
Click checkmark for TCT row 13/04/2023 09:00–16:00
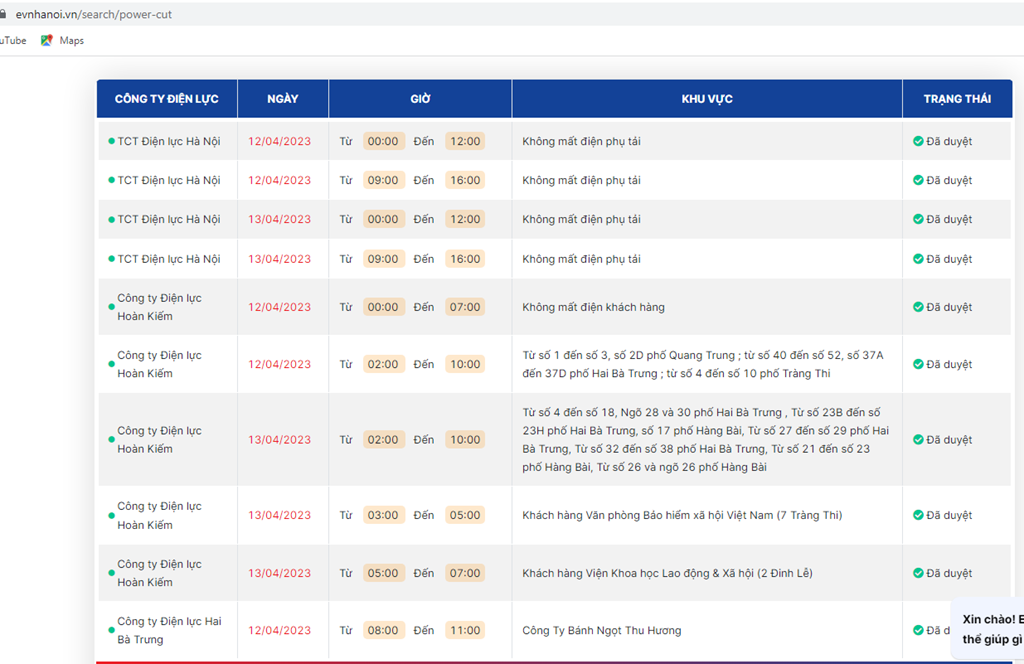tap(918, 259)
